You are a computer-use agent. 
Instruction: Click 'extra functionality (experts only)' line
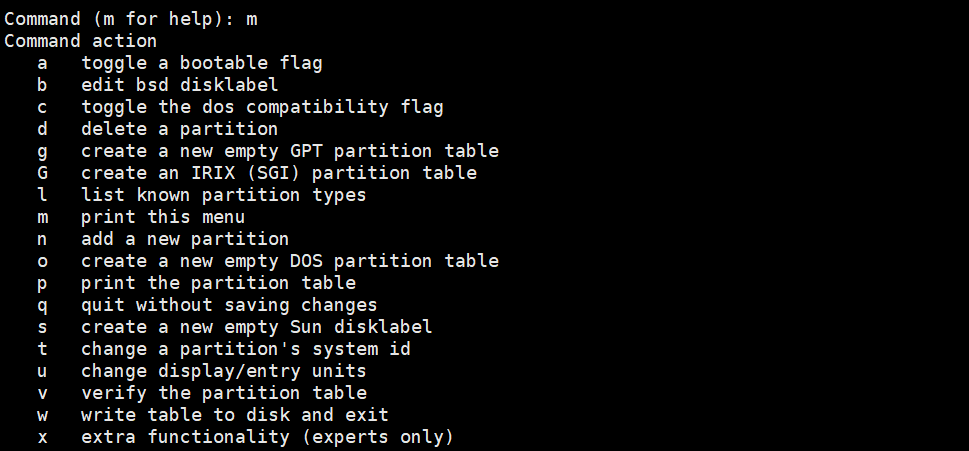tap(267, 437)
